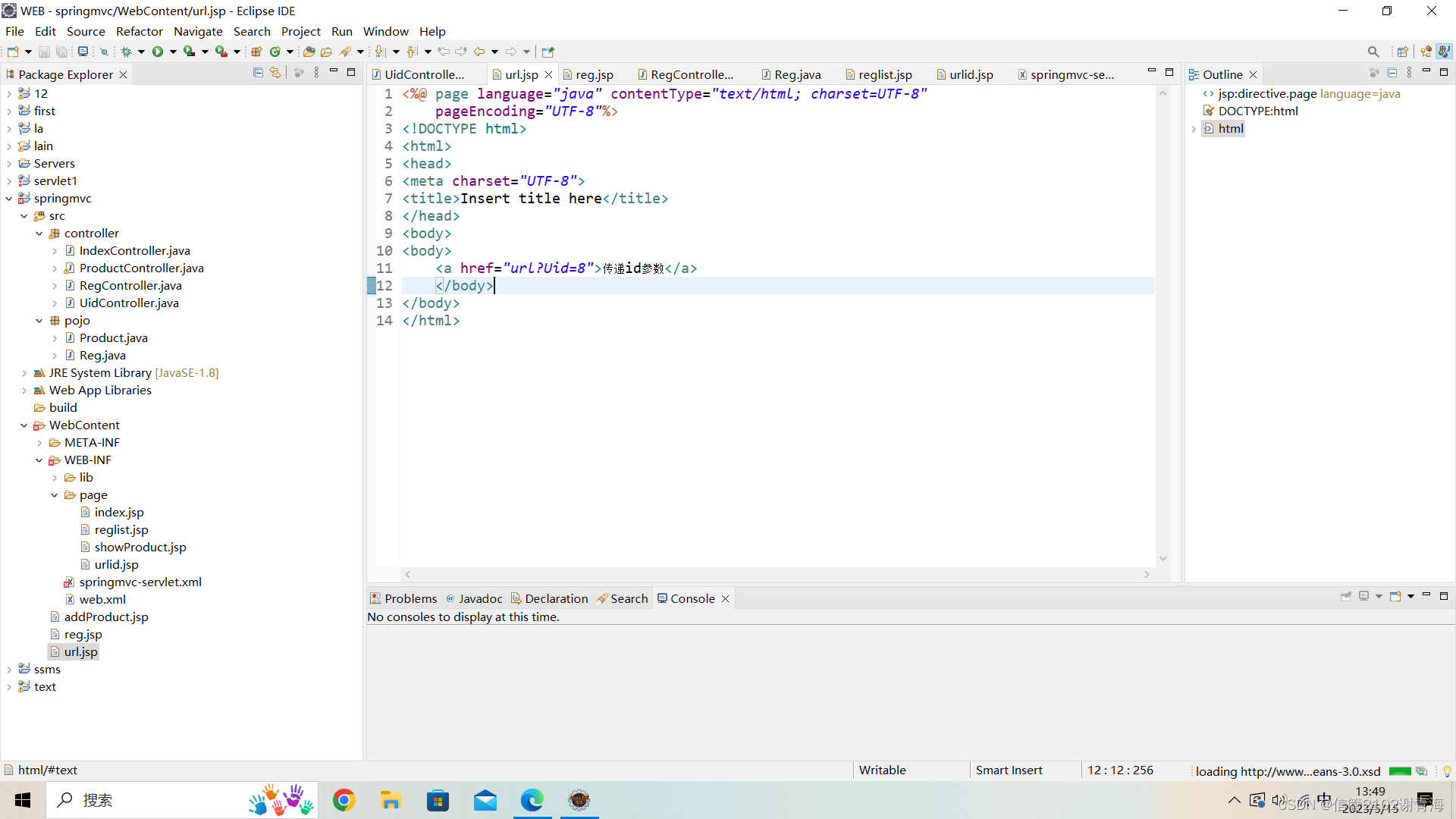This screenshot has height=819, width=1456.
Task: Click the Open Console icon
Action: (1395, 597)
